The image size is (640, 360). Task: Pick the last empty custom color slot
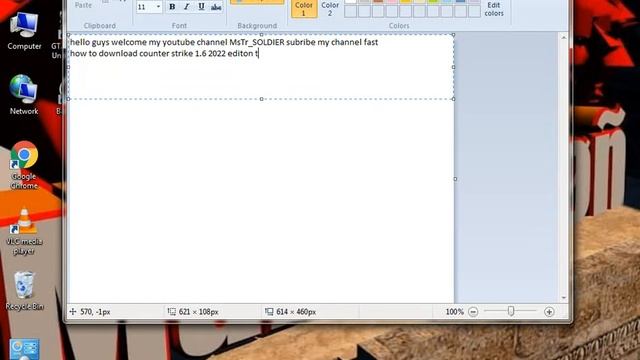[474, 11]
